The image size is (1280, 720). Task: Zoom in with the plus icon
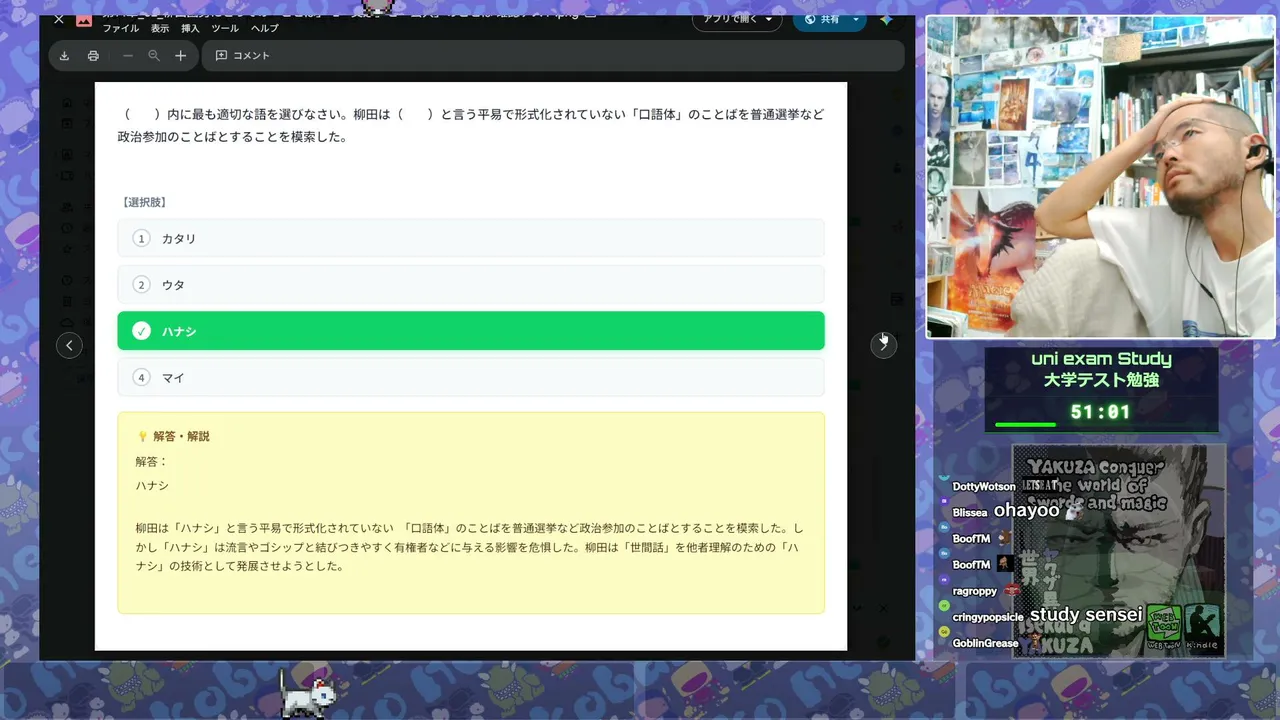point(180,56)
